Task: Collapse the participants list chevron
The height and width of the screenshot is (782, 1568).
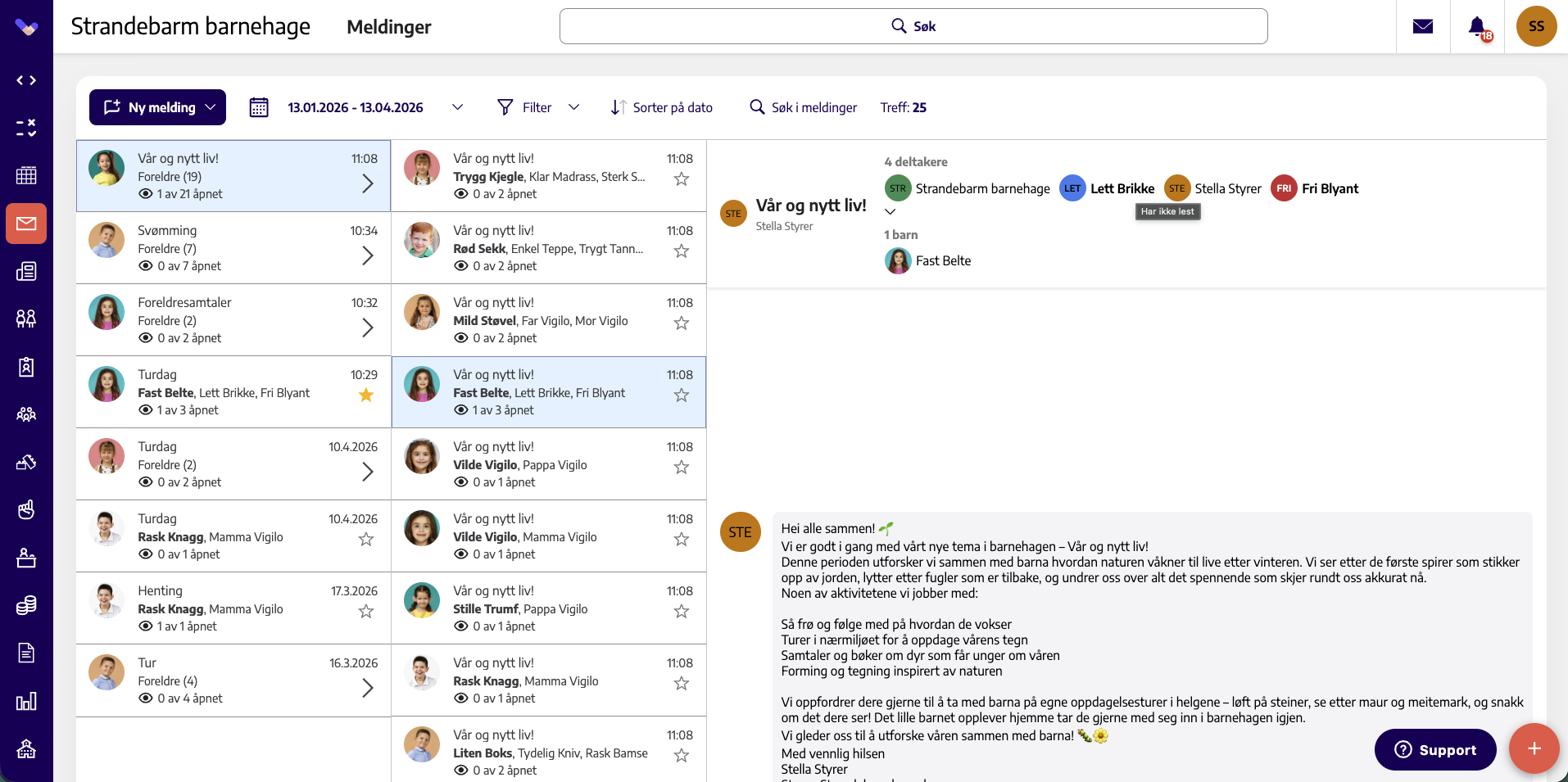Action: (890, 211)
